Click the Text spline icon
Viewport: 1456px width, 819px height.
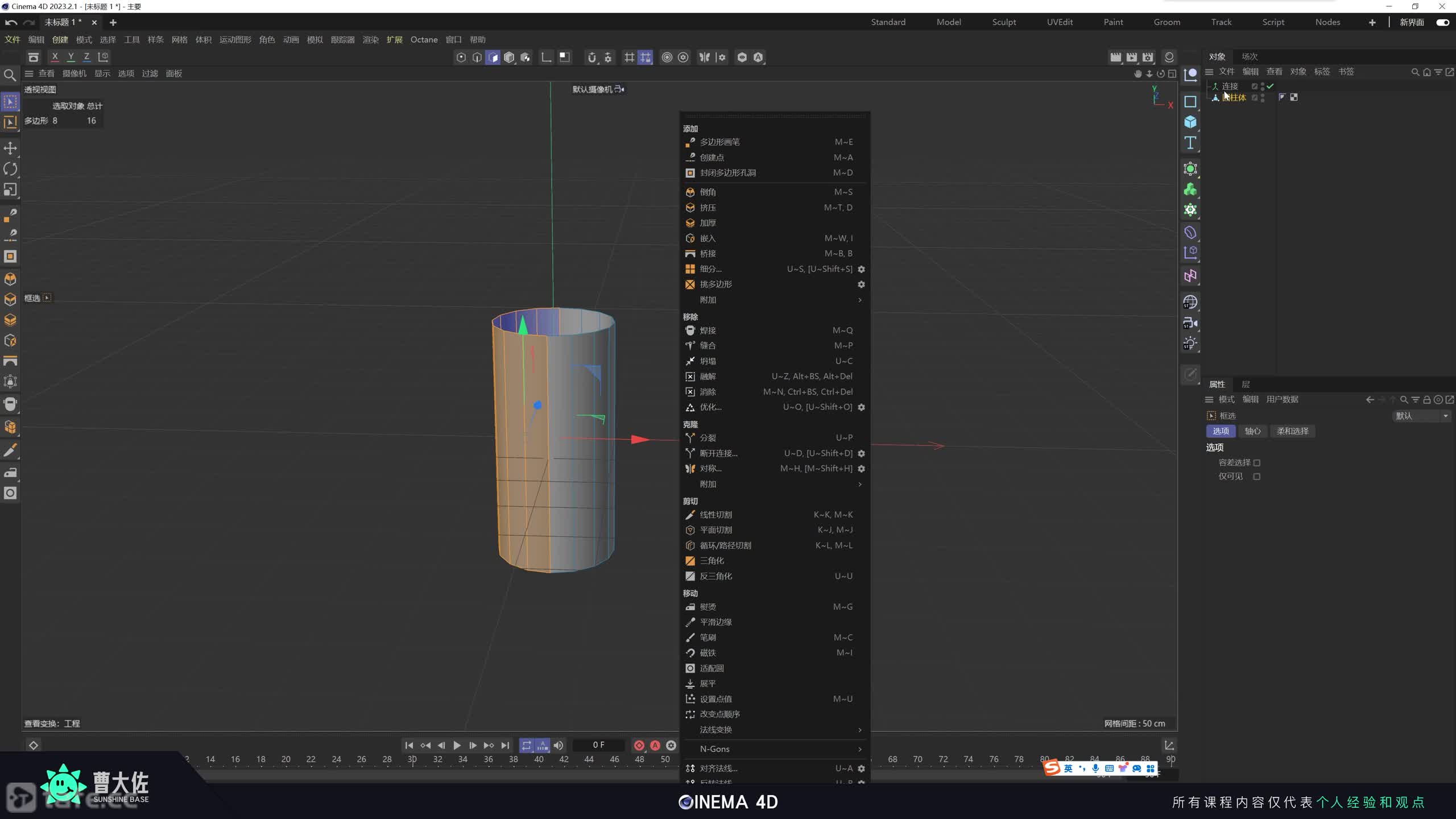pyautogui.click(x=1190, y=143)
